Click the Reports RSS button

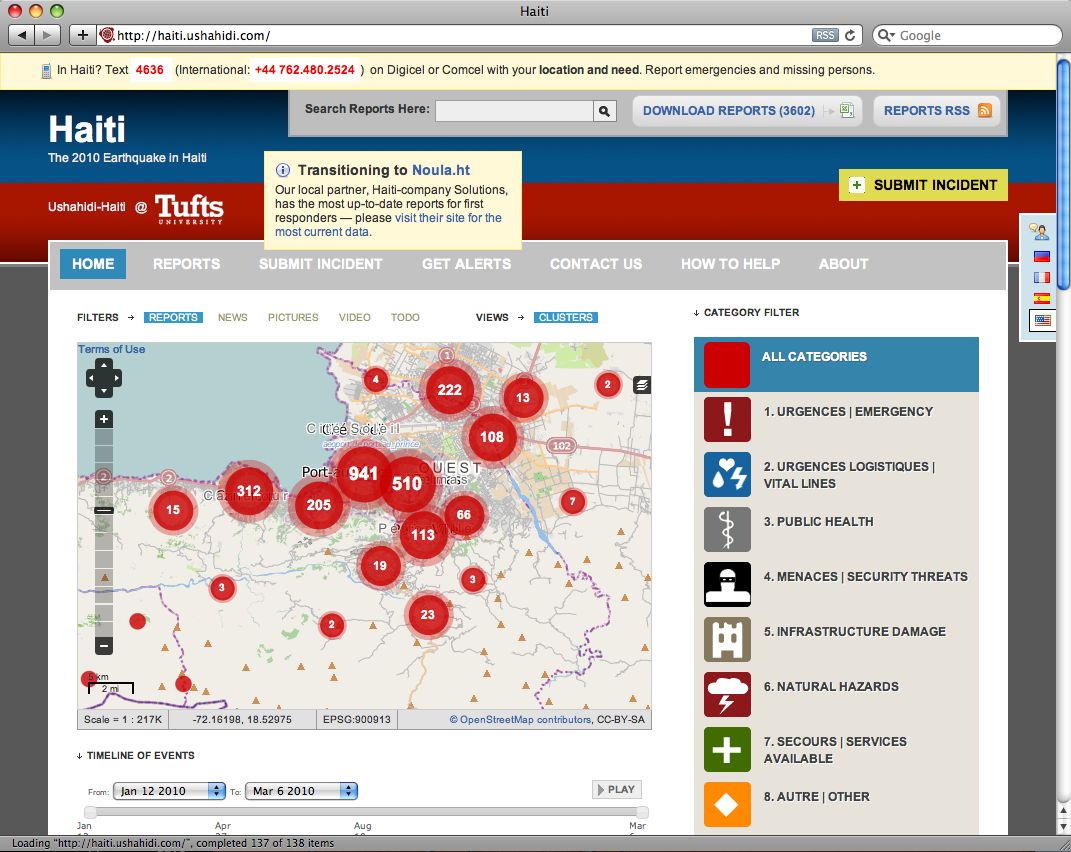937,111
